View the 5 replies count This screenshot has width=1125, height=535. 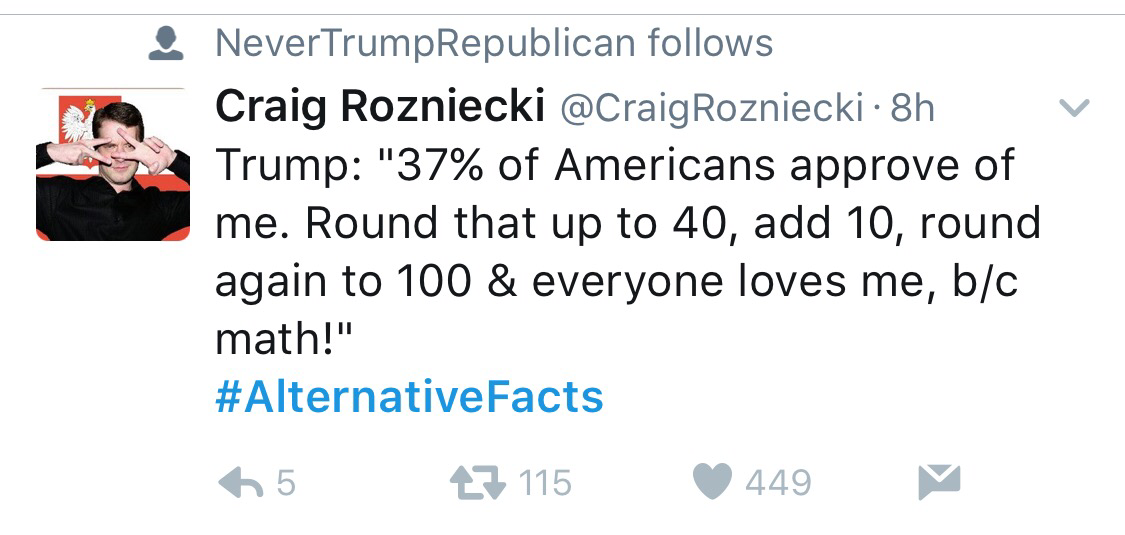(x=285, y=484)
